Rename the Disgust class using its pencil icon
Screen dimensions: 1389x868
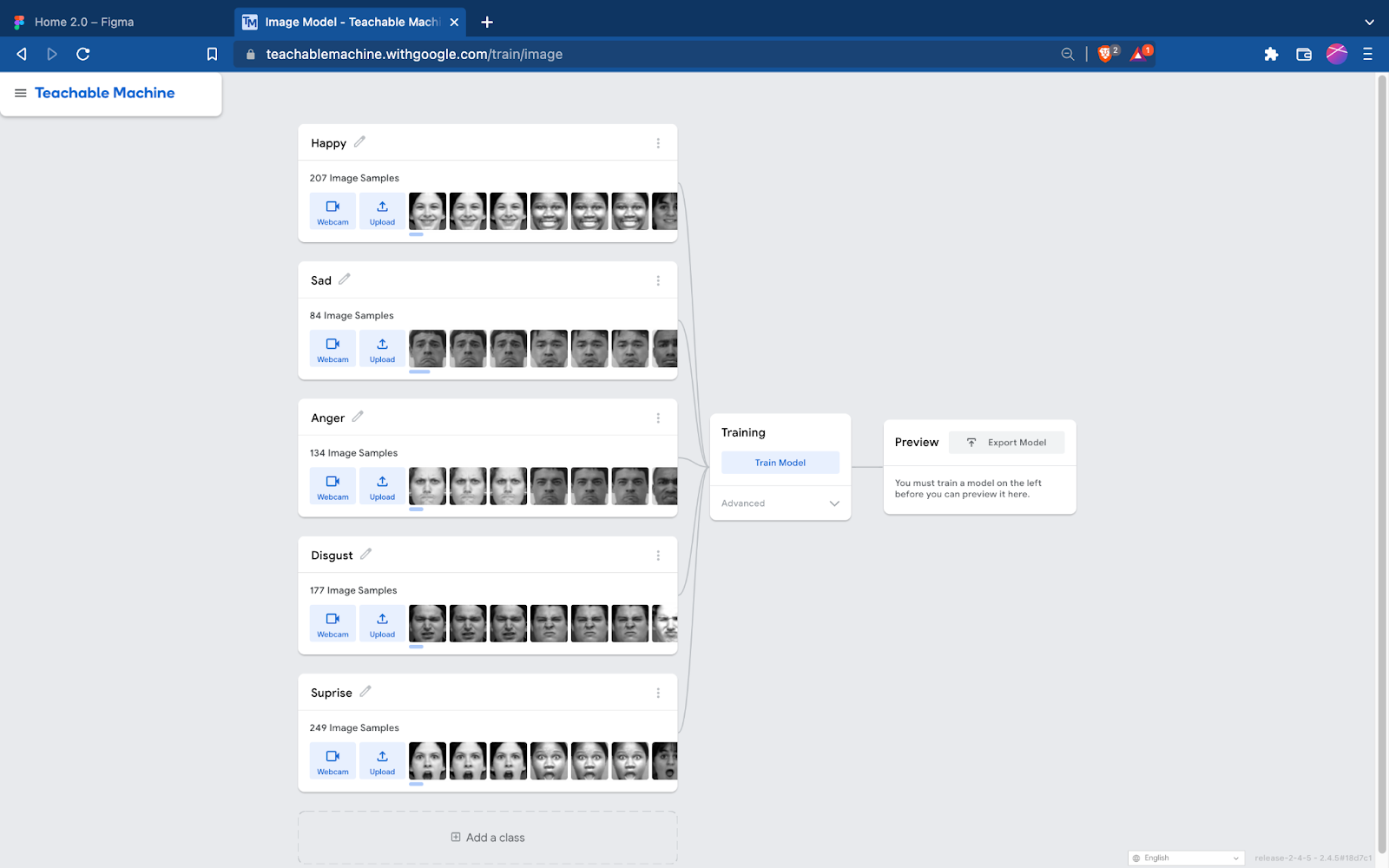click(x=365, y=553)
